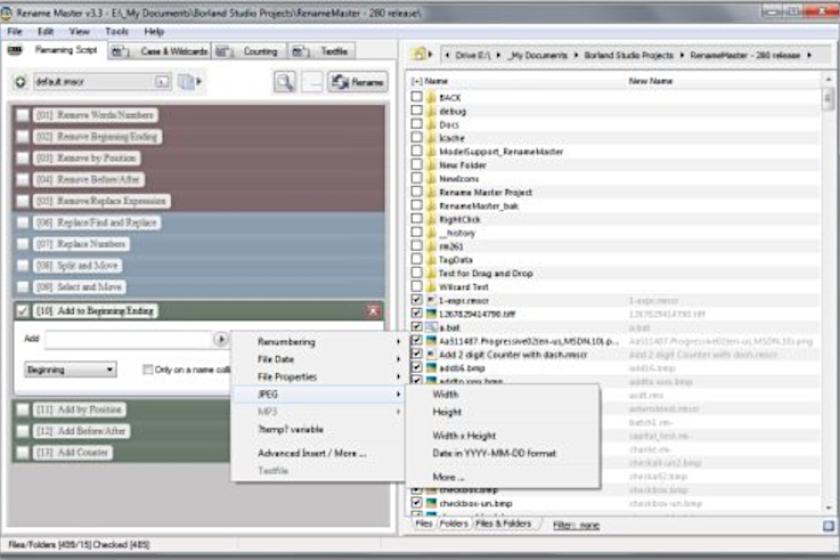The height and width of the screenshot is (560, 840).
Task: Click the Filter: none link
Action: (x=576, y=525)
